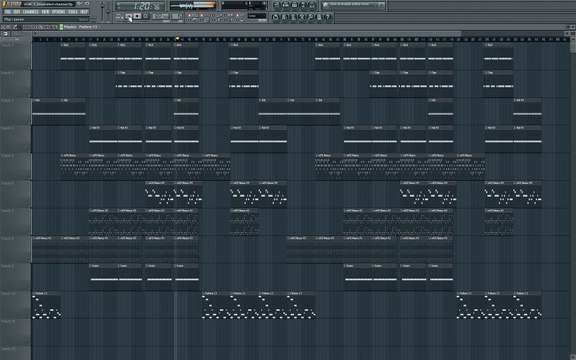Viewport: 576px width, 360px height.
Task: Open the HELP menu
Action: point(84,12)
